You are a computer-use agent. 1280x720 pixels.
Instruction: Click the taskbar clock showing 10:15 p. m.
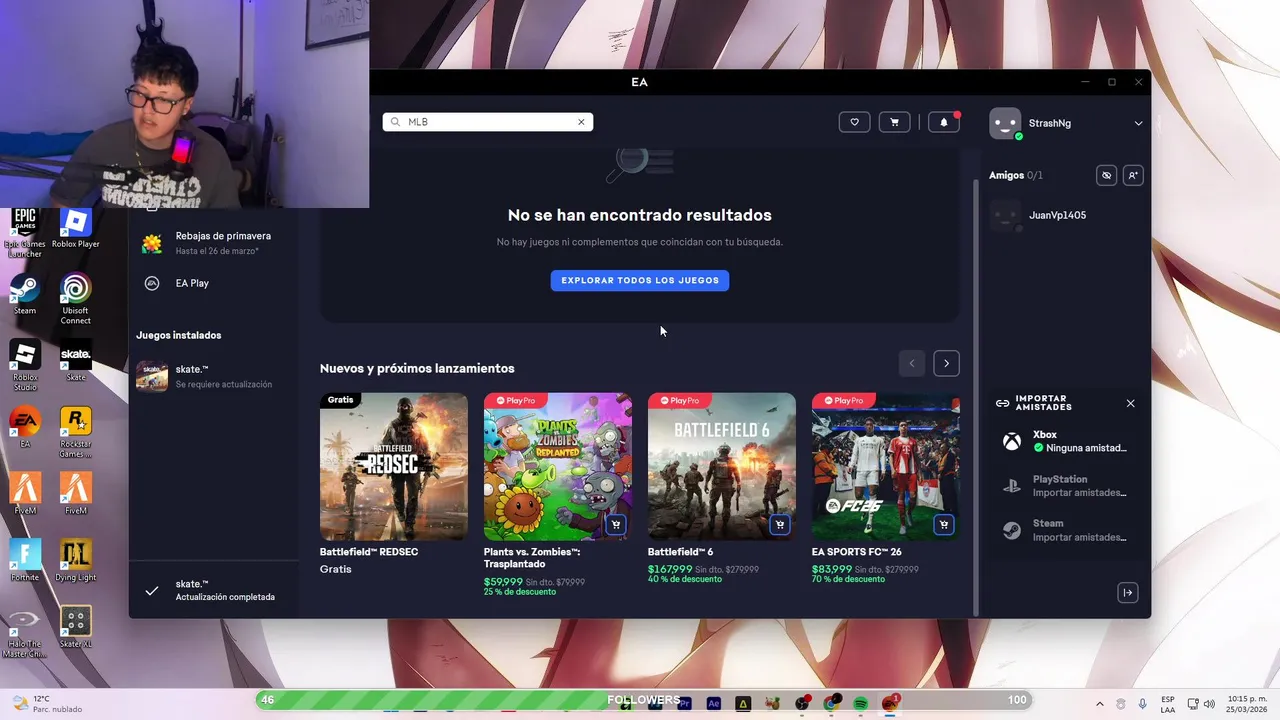coord(1248,704)
